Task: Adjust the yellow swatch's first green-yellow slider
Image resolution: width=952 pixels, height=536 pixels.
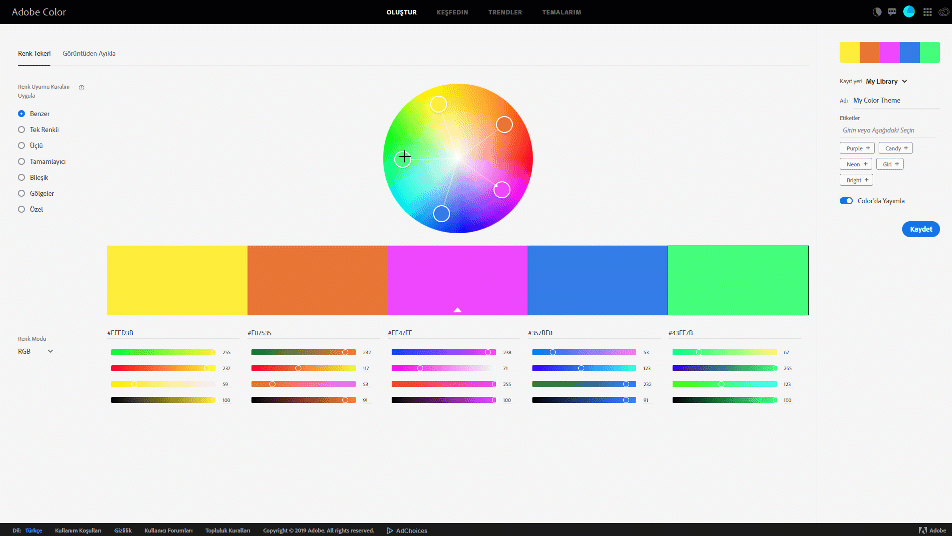Action: pyautogui.click(x=163, y=352)
